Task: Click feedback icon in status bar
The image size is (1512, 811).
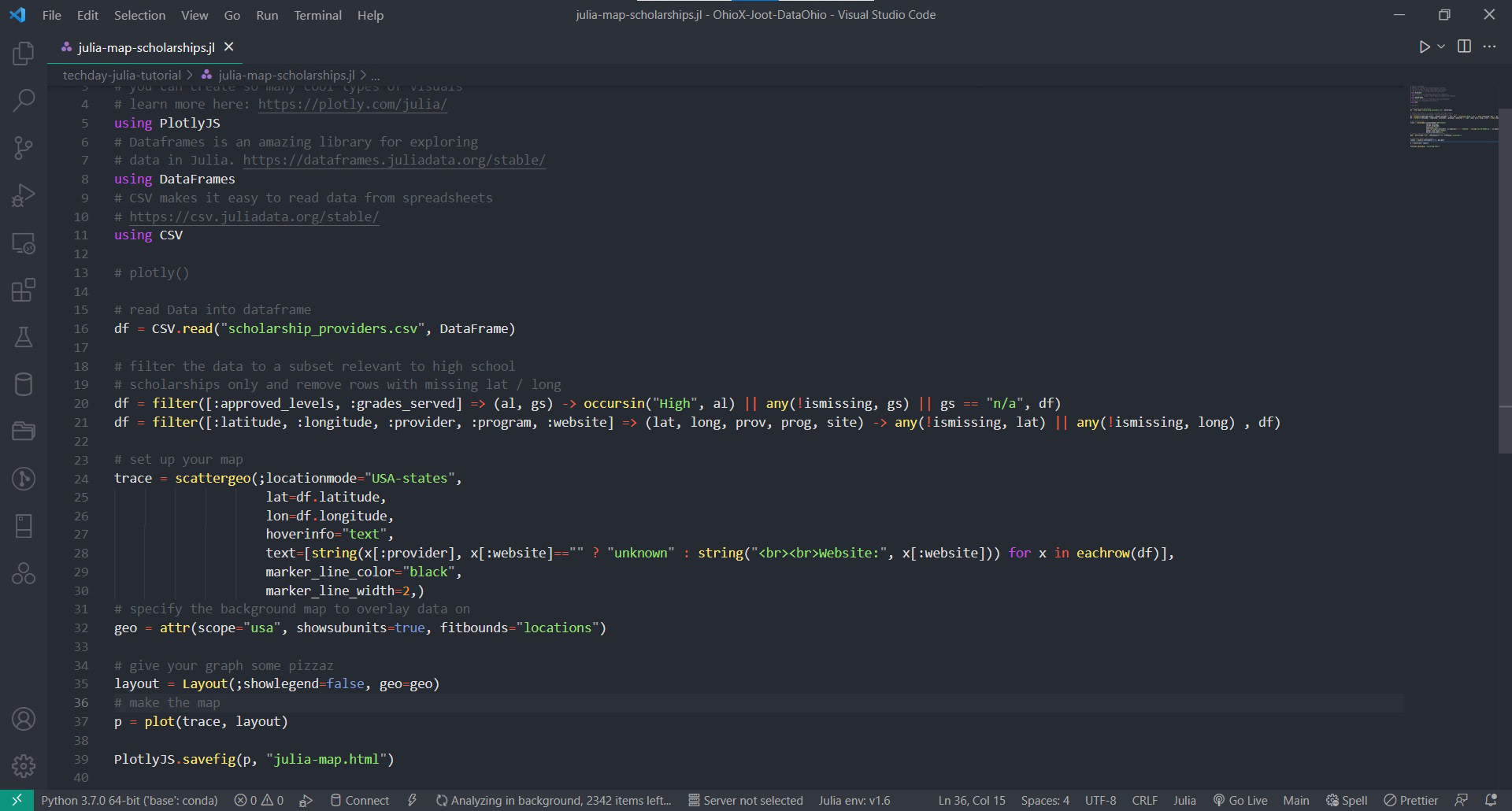Action: [1462, 800]
